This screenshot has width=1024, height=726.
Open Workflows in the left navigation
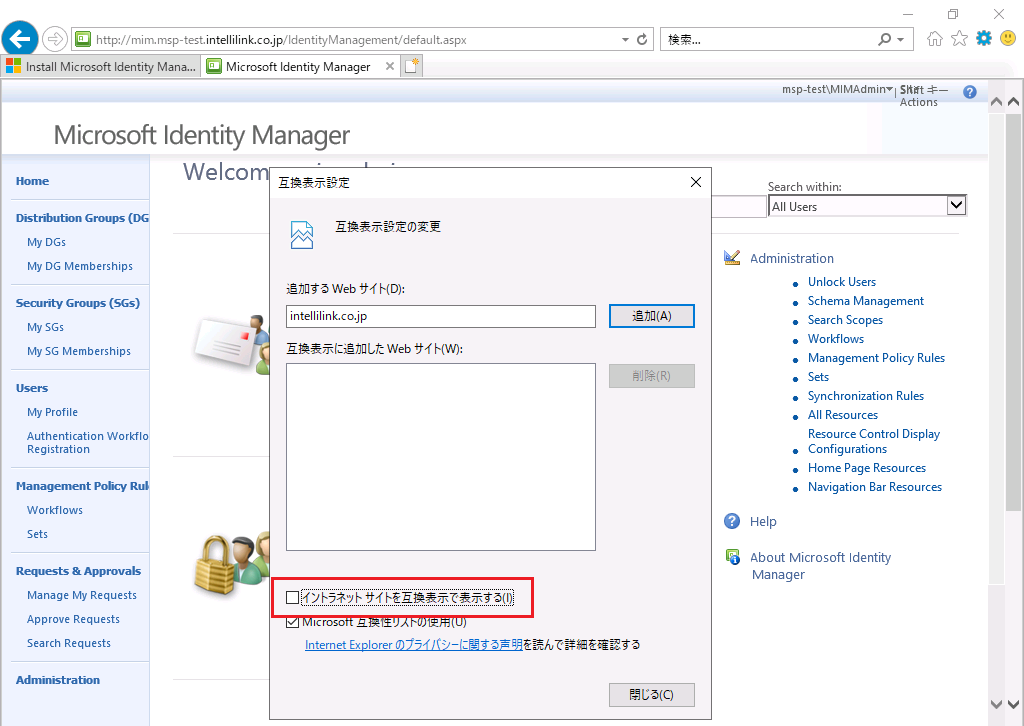point(55,511)
